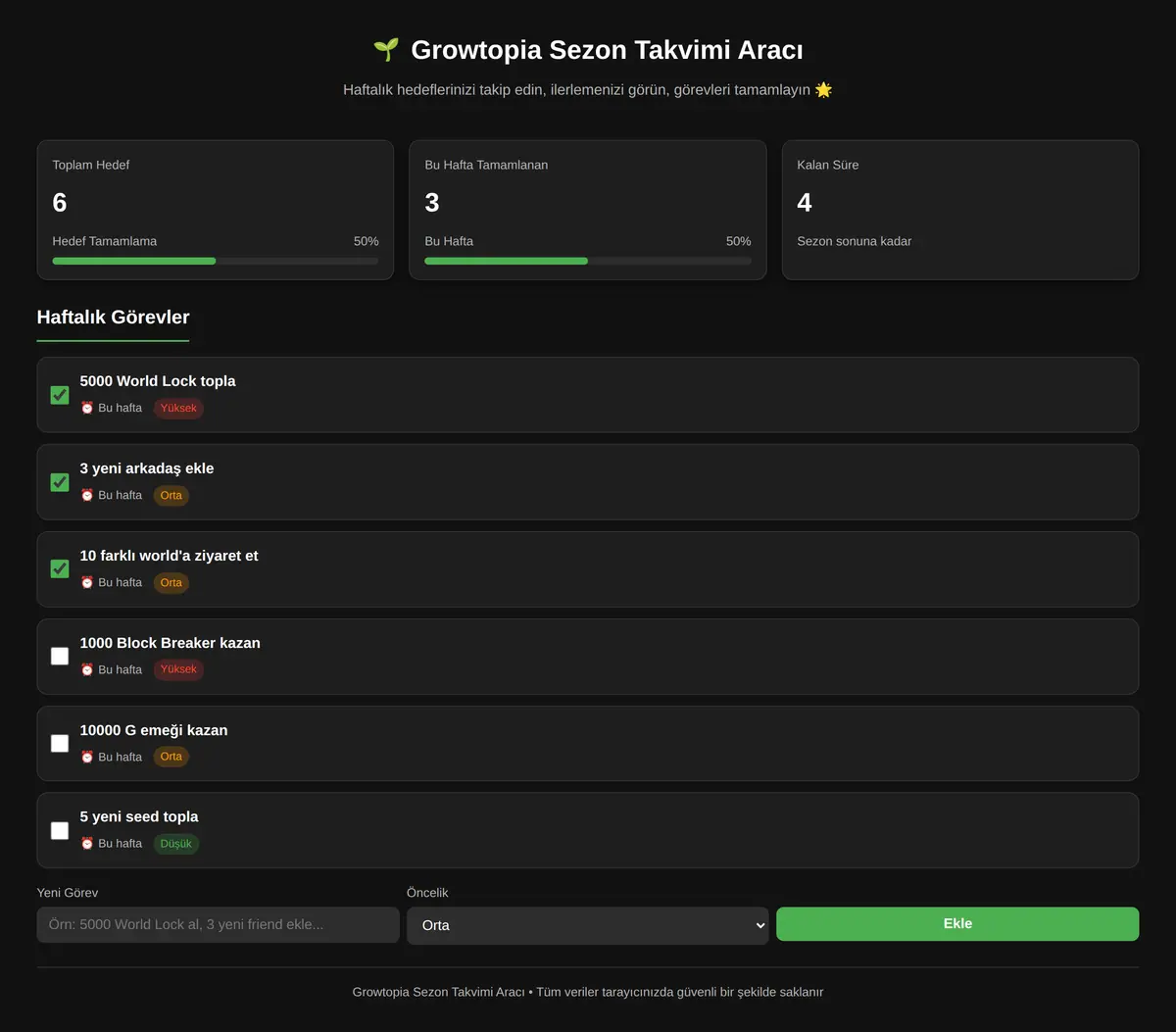Click alarm clock icon on 10000 G emeği task
Screen dimensions: 1176x1032
[x=87, y=757]
